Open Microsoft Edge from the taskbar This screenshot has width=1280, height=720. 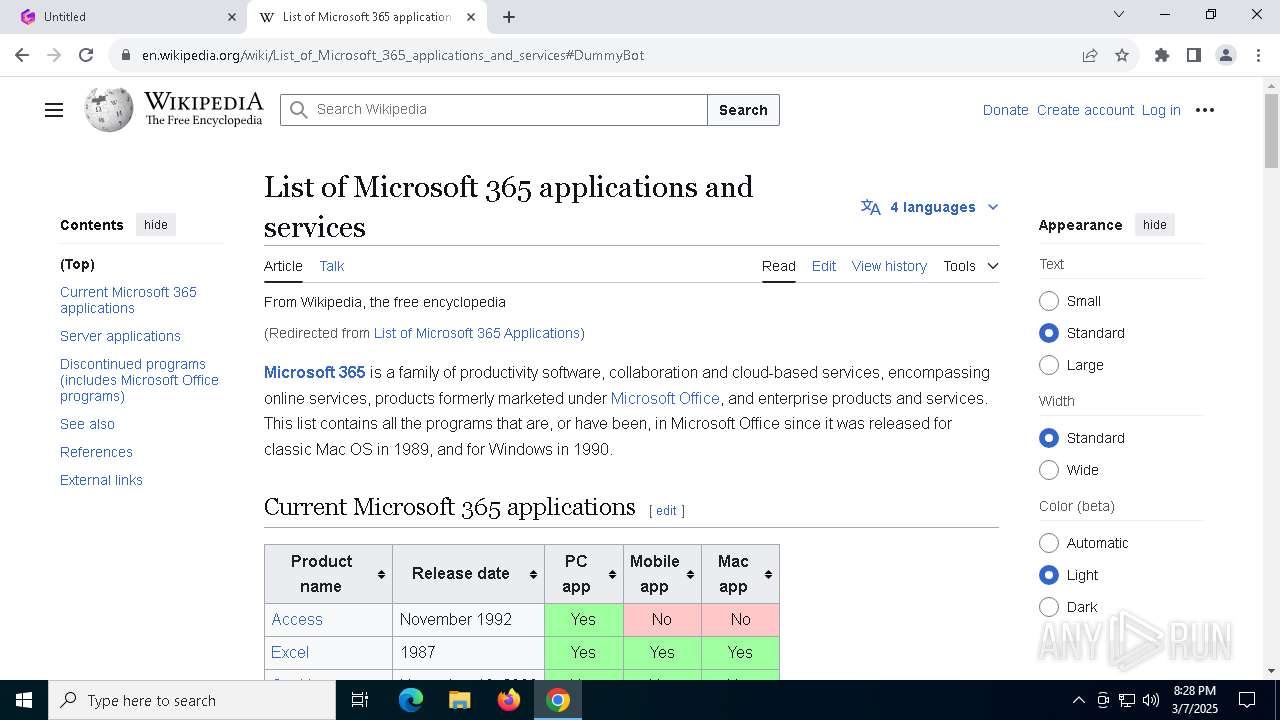click(411, 700)
